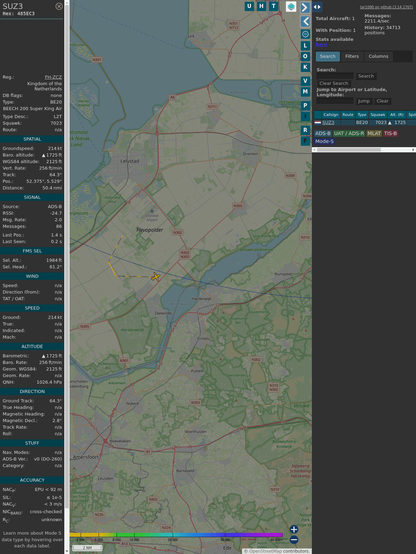Viewport: 416px width, 554px height.
Task: Toggle the K map button
Action: [305, 67]
